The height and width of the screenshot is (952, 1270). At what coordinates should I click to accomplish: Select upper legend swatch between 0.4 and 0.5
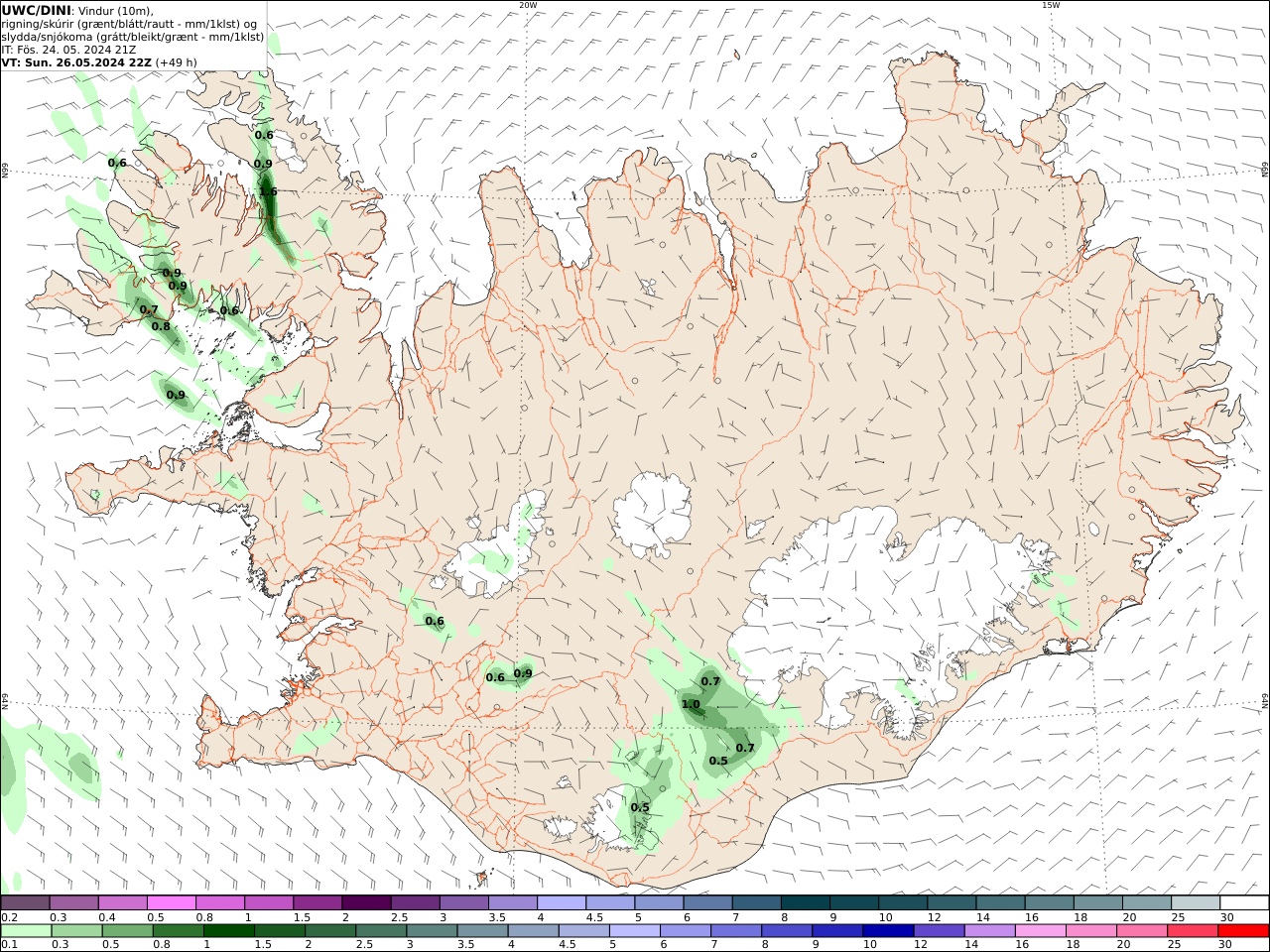click(x=123, y=903)
